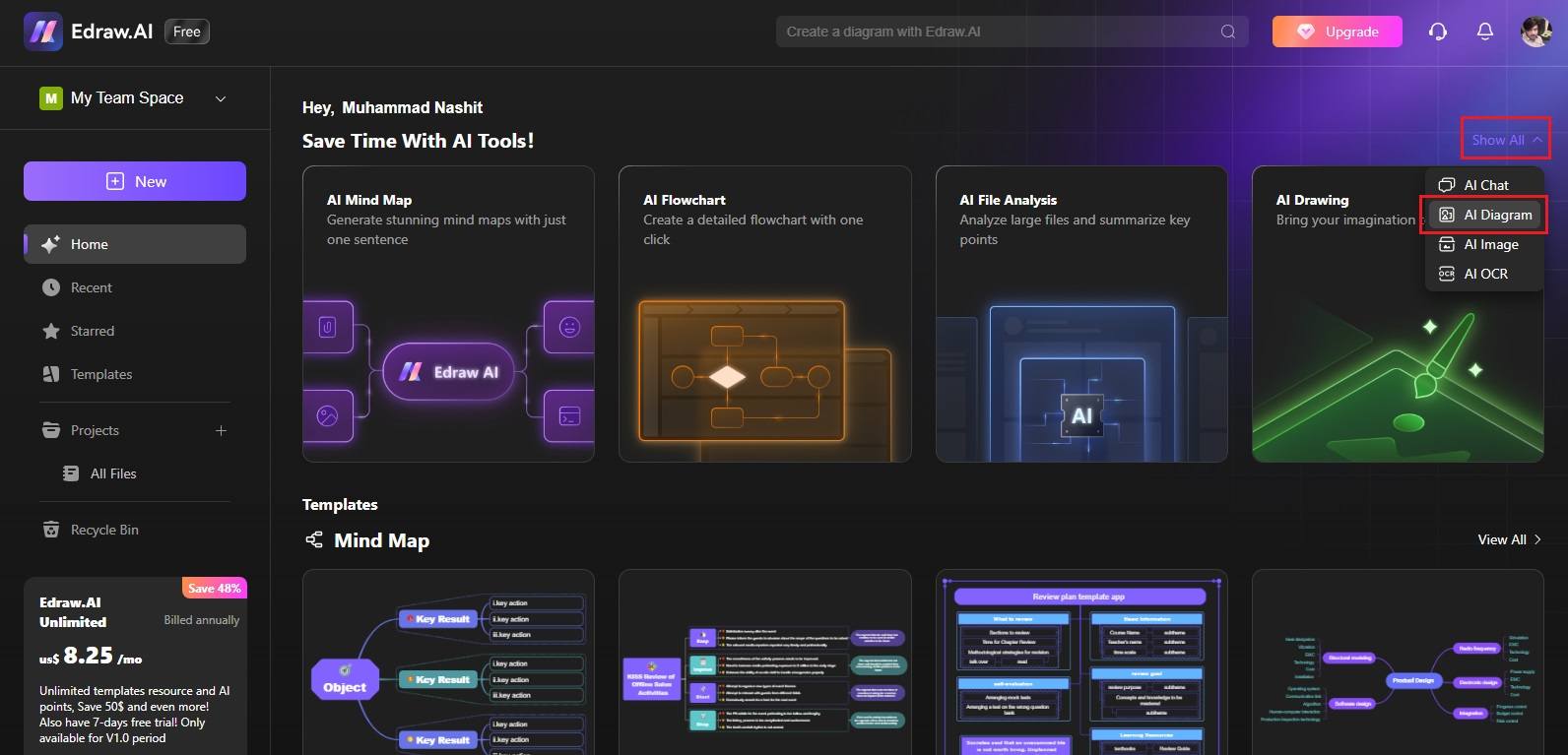The width and height of the screenshot is (1568, 755).
Task: Collapse the Show All menu
Action: [1506, 140]
